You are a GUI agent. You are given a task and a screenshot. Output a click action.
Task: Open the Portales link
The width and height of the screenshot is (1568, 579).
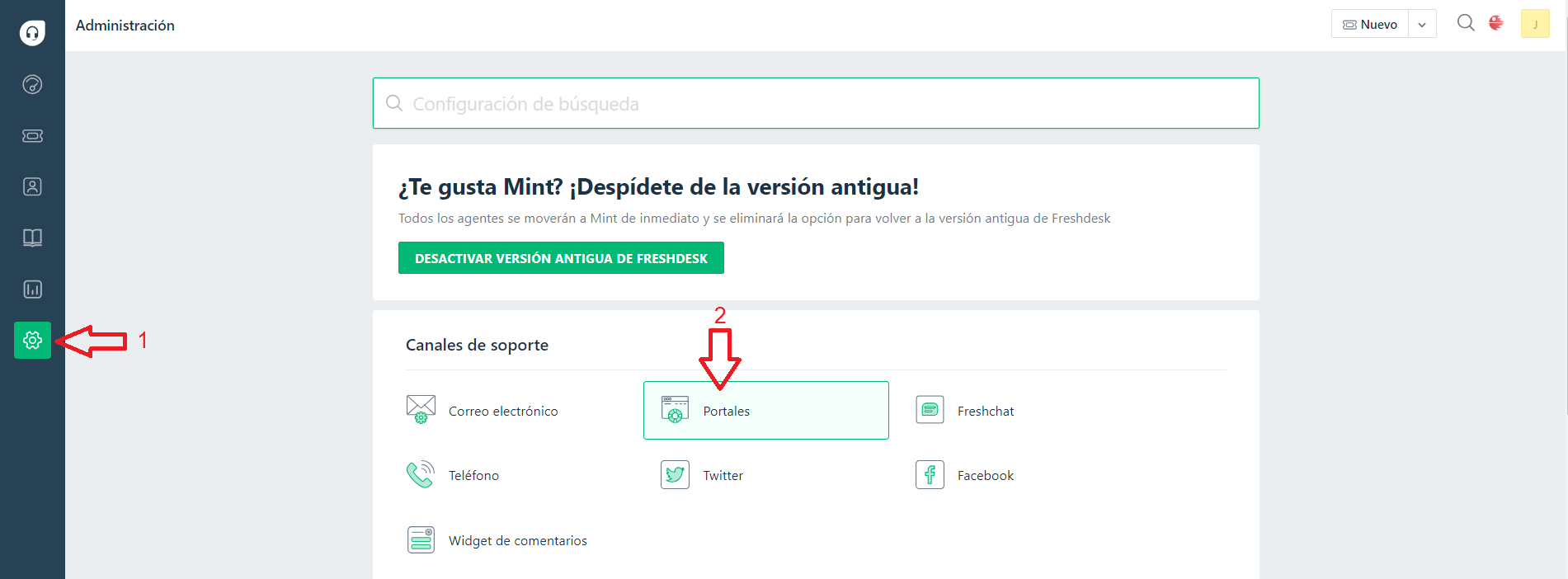point(727,411)
